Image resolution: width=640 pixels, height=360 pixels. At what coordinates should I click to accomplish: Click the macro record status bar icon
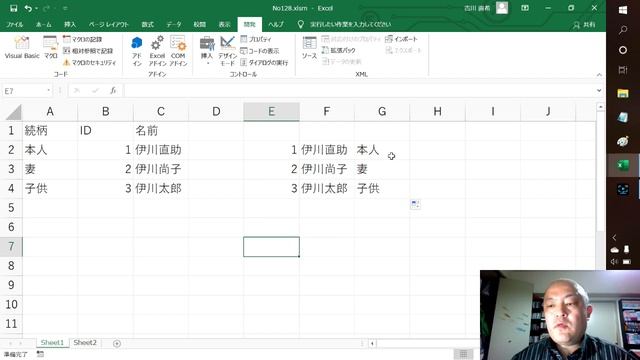click(x=40, y=354)
